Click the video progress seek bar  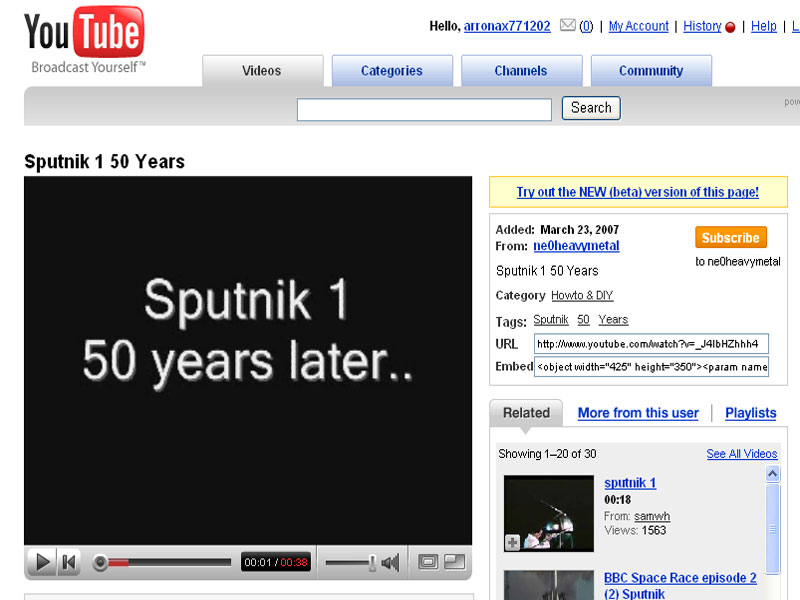pyautogui.click(x=163, y=562)
